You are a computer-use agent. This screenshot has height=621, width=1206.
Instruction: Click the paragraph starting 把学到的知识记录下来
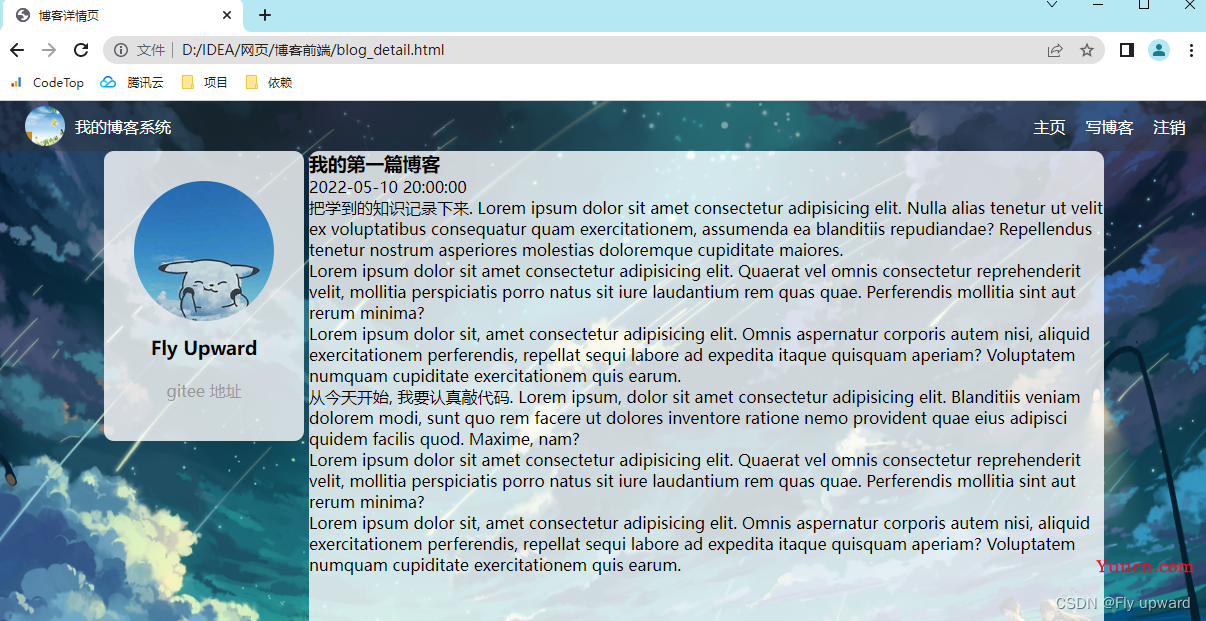[706, 229]
